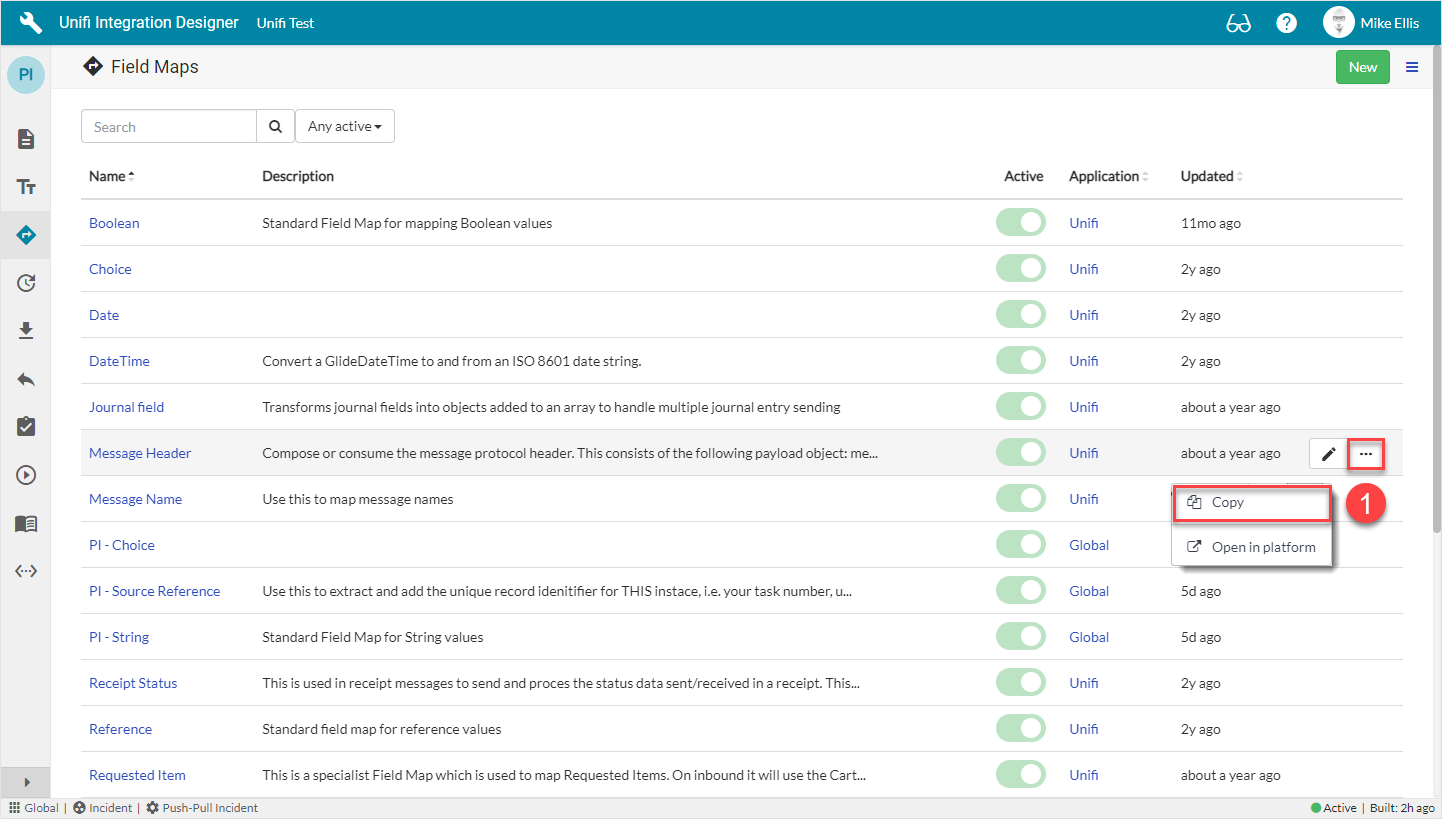Screen dimensions: 1442x819
Task: Click the pencil edit icon on Message Header row
Action: point(1328,454)
